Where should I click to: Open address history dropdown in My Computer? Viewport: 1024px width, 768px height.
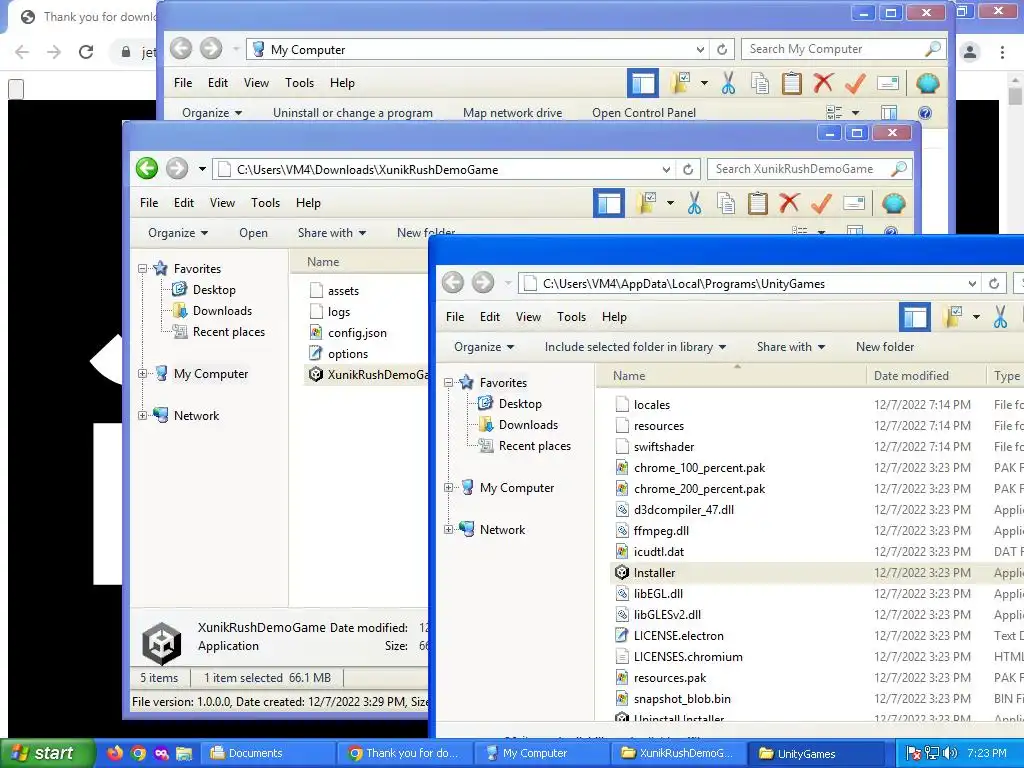coord(700,50)
